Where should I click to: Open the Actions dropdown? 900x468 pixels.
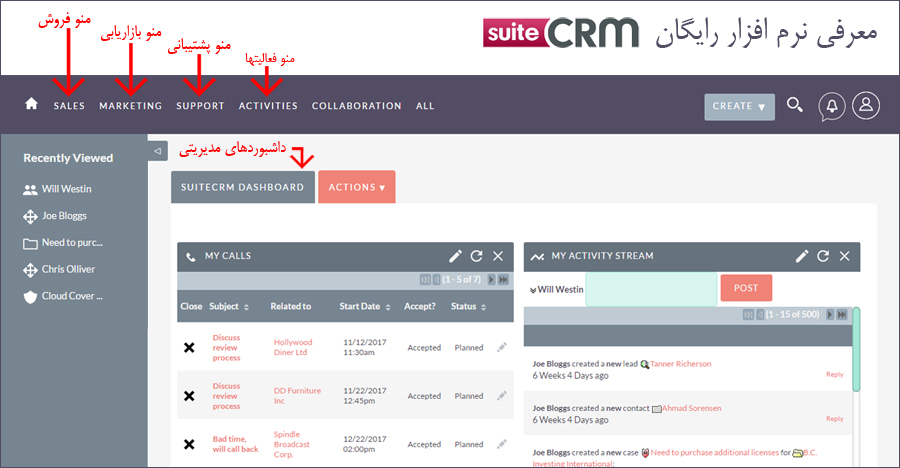(x=356, y=187)
